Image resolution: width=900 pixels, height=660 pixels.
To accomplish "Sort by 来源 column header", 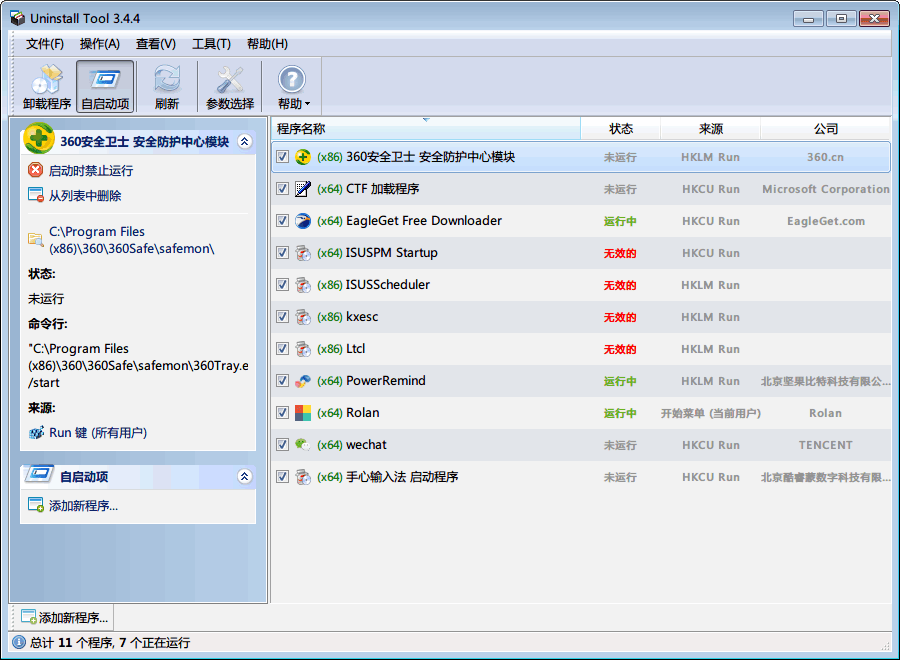I will tap(711, 129).
